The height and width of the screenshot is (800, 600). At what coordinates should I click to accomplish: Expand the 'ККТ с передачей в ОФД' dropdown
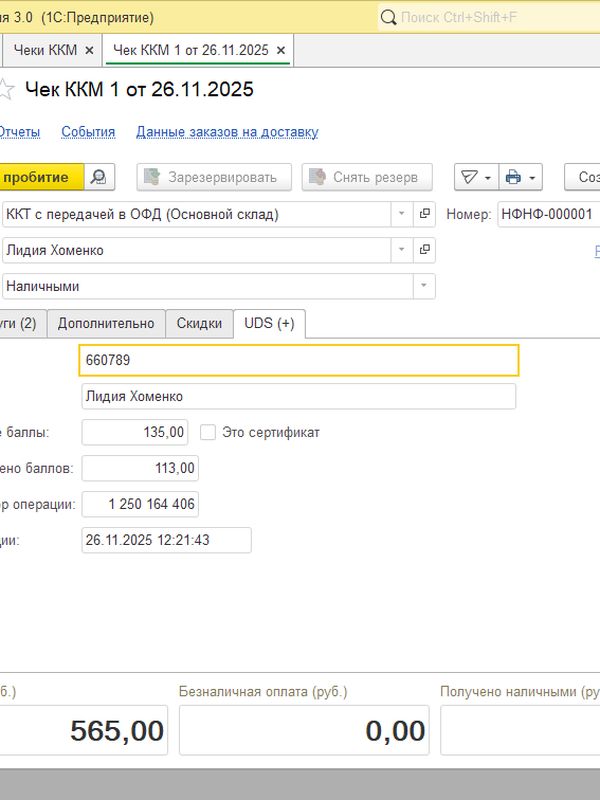tap(402, 214)
